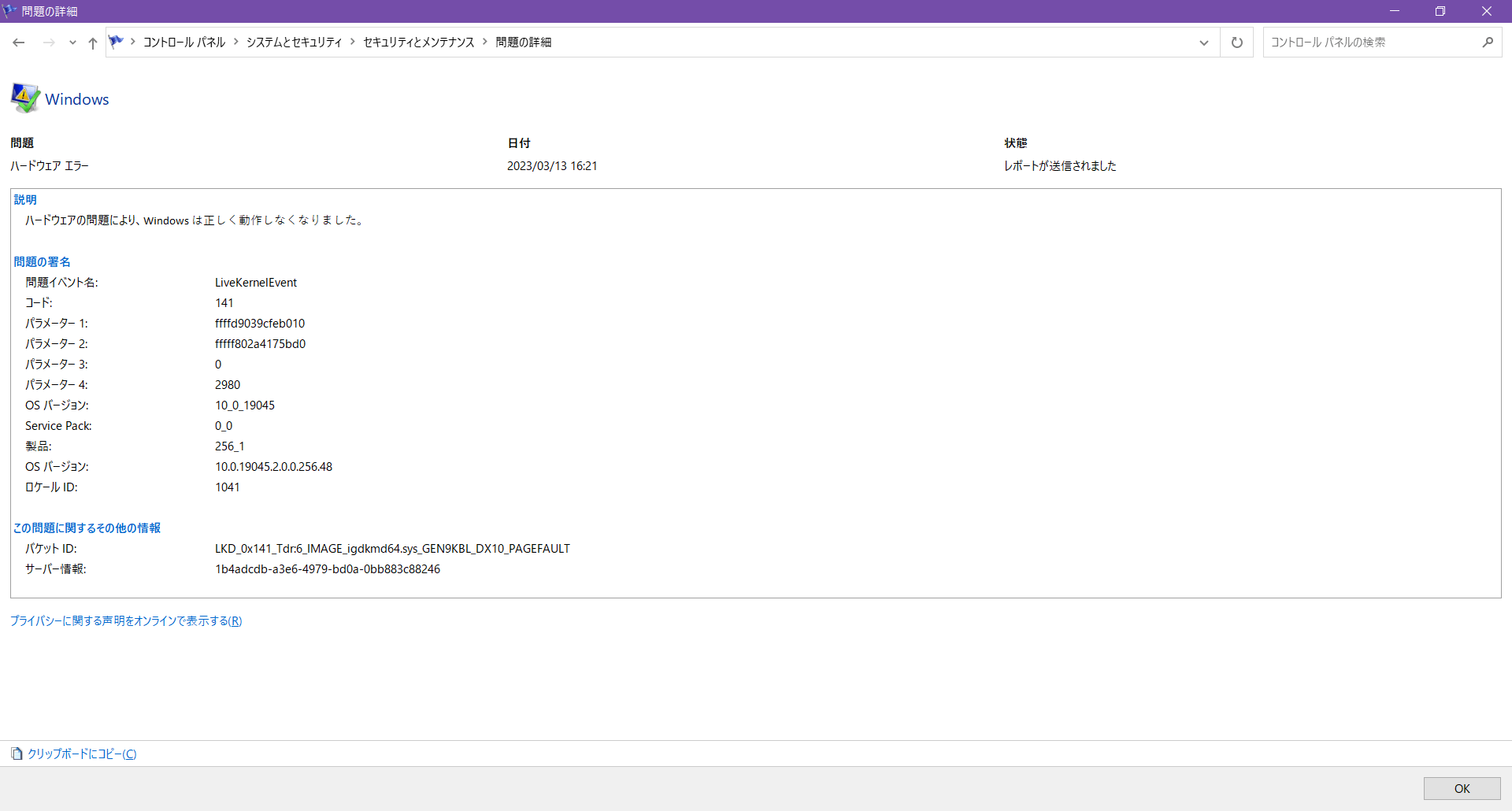Open コントロール パネル breadcrumb

184,43
